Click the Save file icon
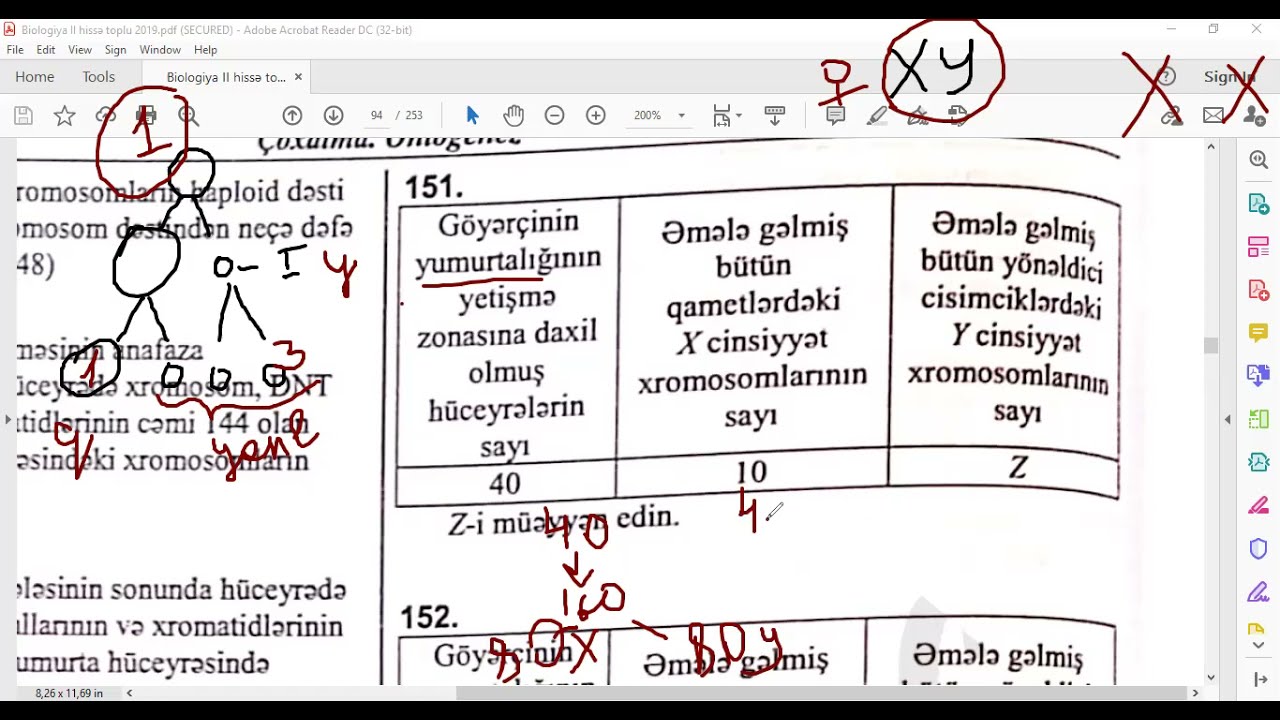Viewport: 1280px width, 720px height. [23, 116]
